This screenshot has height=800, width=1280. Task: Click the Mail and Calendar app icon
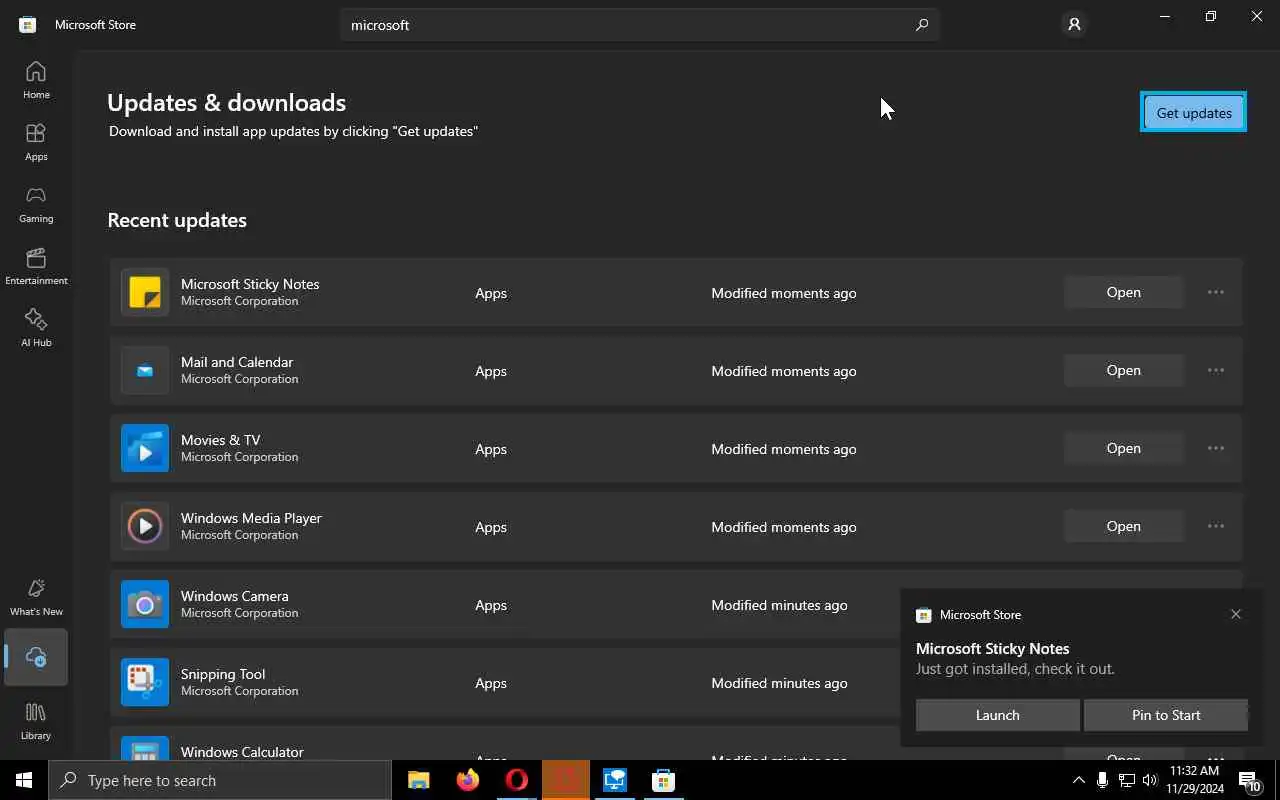click(145, 371)
